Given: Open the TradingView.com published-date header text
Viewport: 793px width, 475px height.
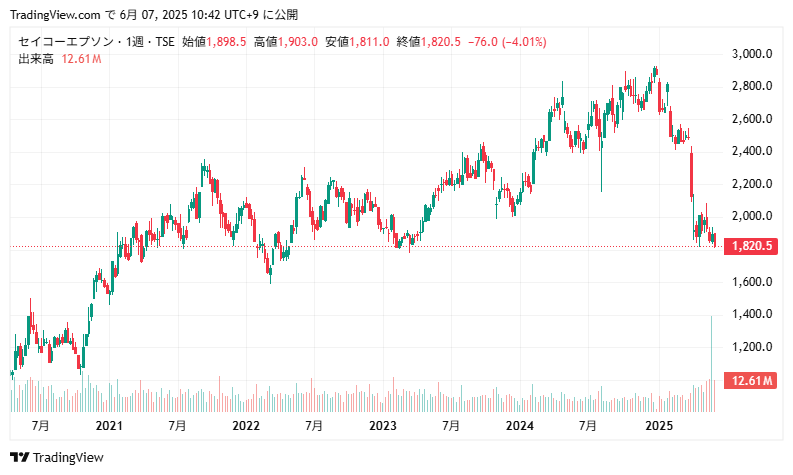Looking at the screenshot, I should coord(154,15).
